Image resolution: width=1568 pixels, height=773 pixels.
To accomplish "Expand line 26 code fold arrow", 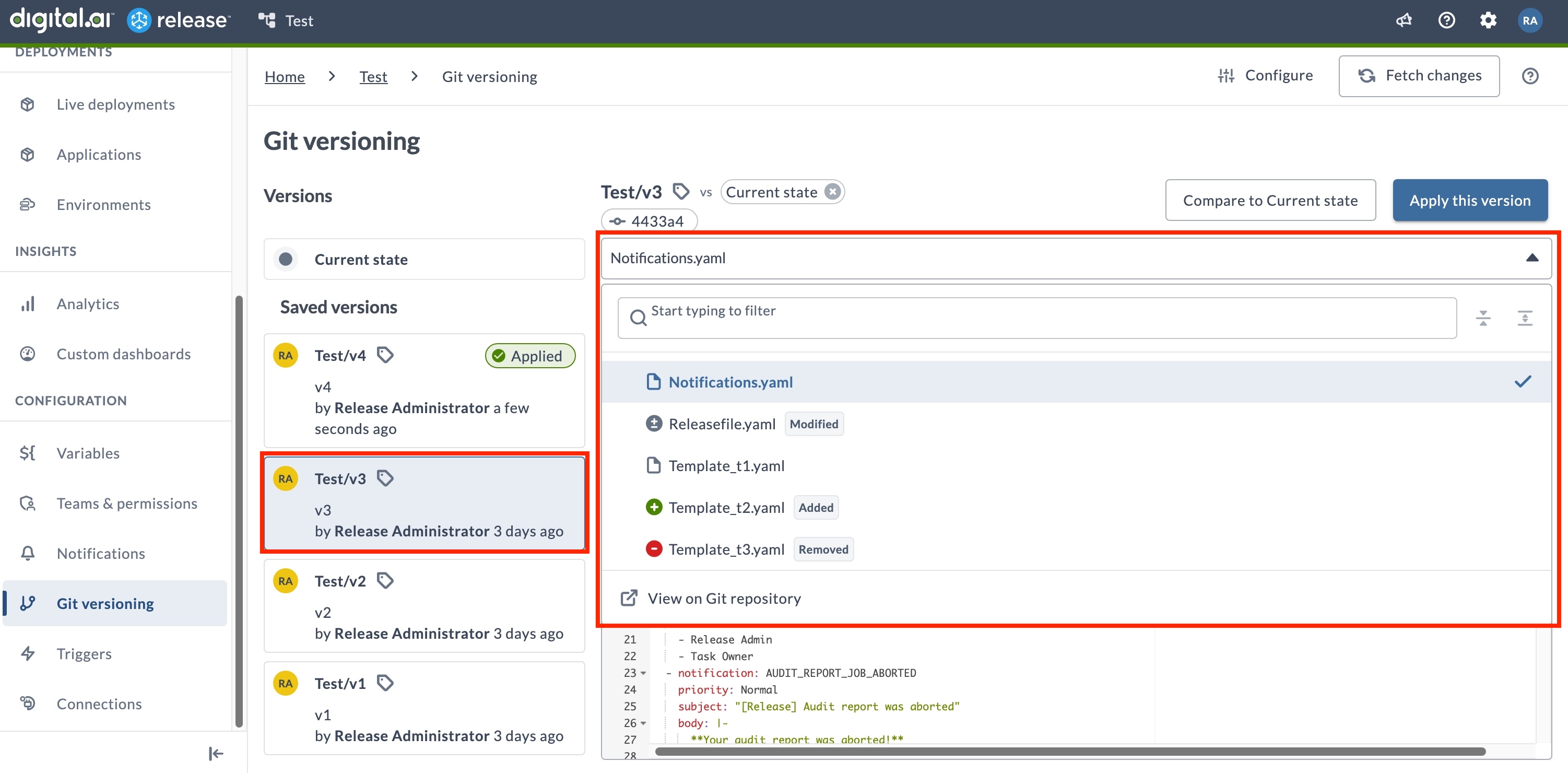I will (x=643, y=723).
